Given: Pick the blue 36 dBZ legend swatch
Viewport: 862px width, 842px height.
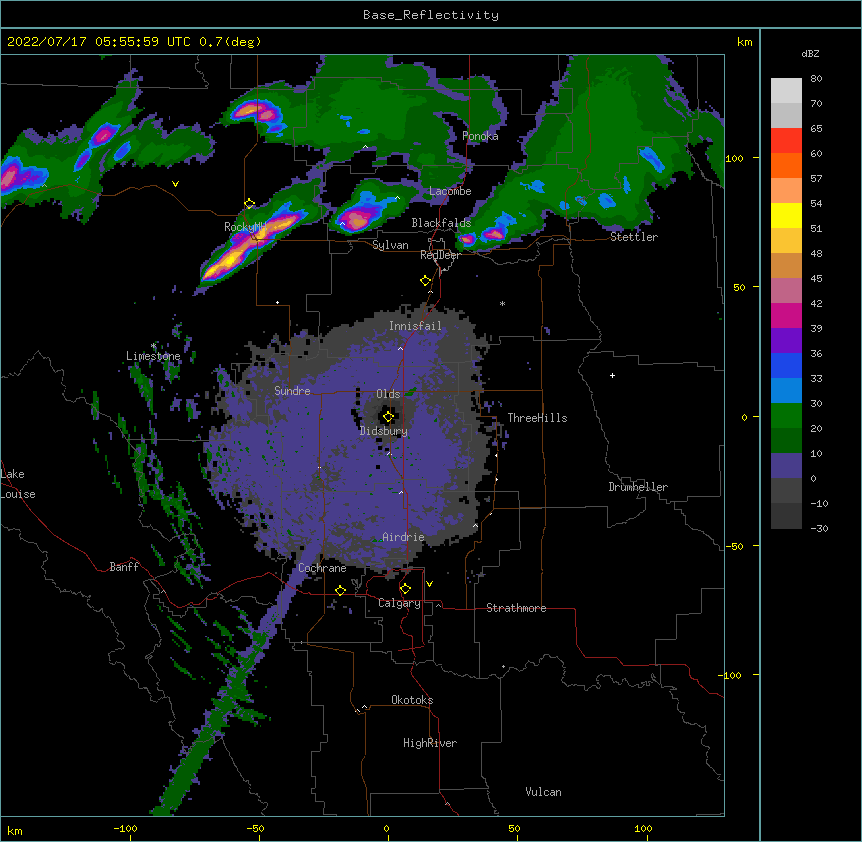Looking at the screenshot, I should click(x=786, y=365).
